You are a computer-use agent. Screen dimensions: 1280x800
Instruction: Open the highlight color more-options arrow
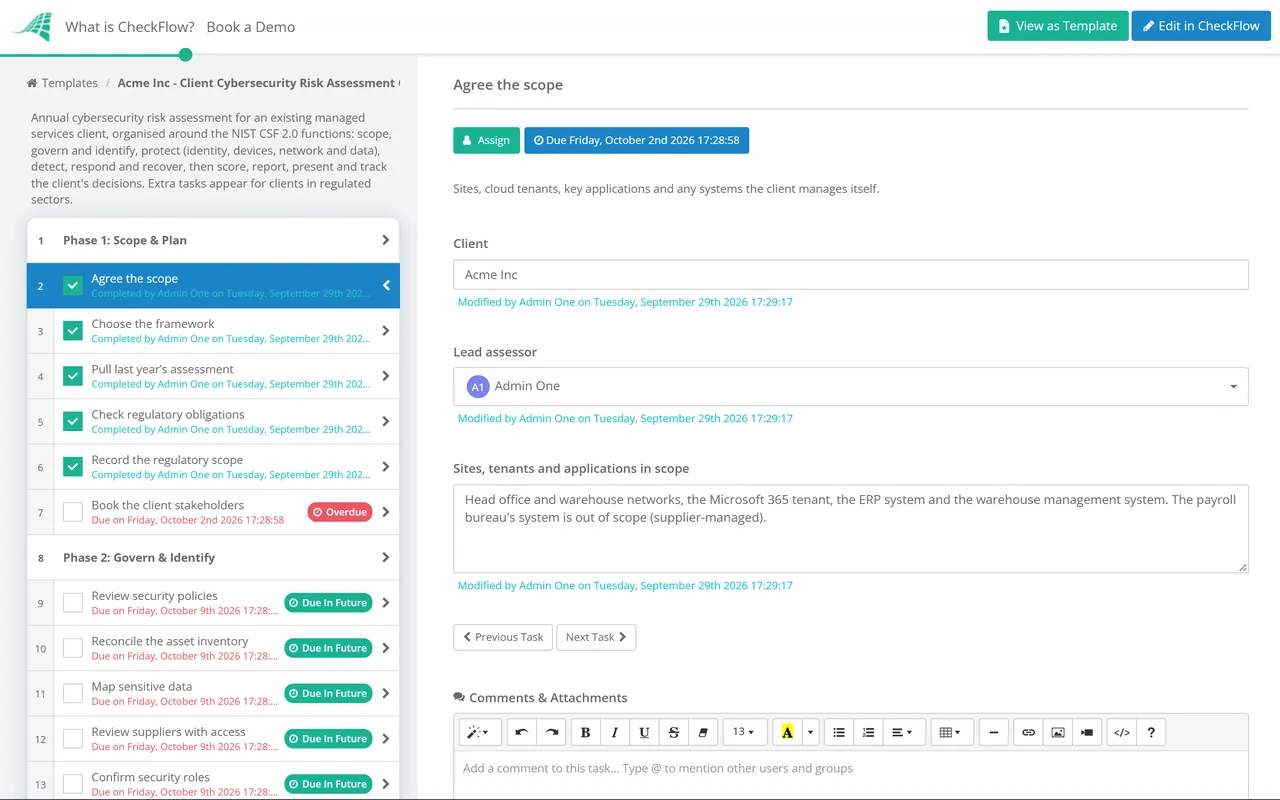click(811, 732)
